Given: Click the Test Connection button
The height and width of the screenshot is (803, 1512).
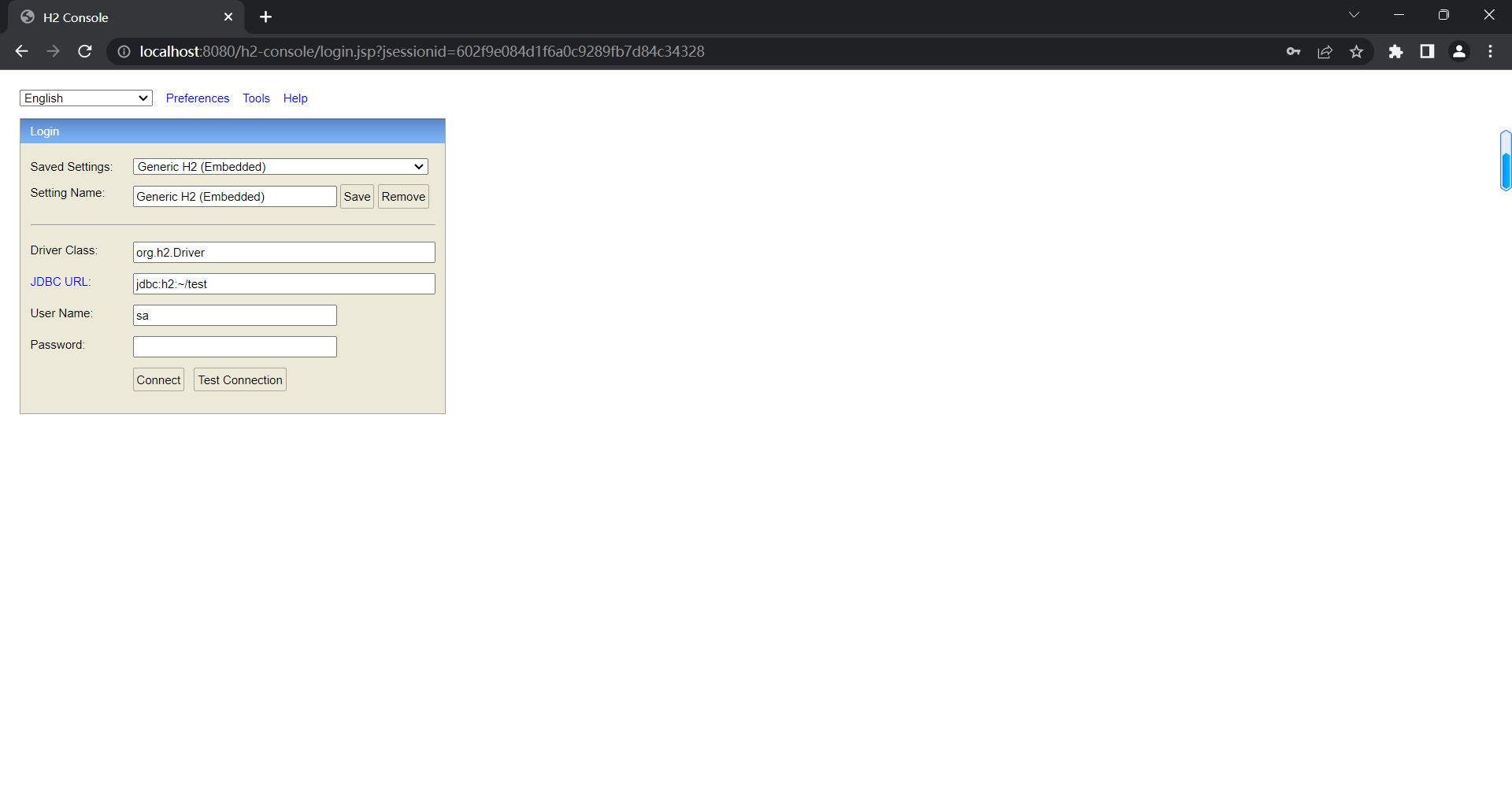Looking at the screenshot, I should [x=240, y=379].
